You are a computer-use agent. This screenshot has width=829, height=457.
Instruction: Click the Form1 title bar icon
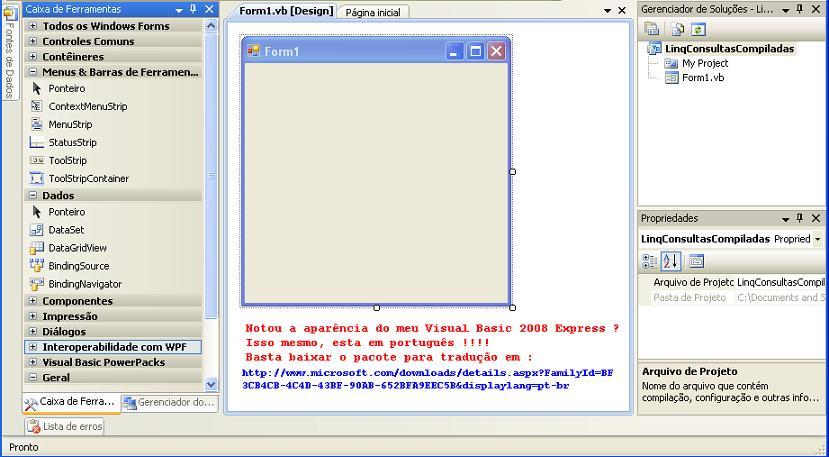254,51
